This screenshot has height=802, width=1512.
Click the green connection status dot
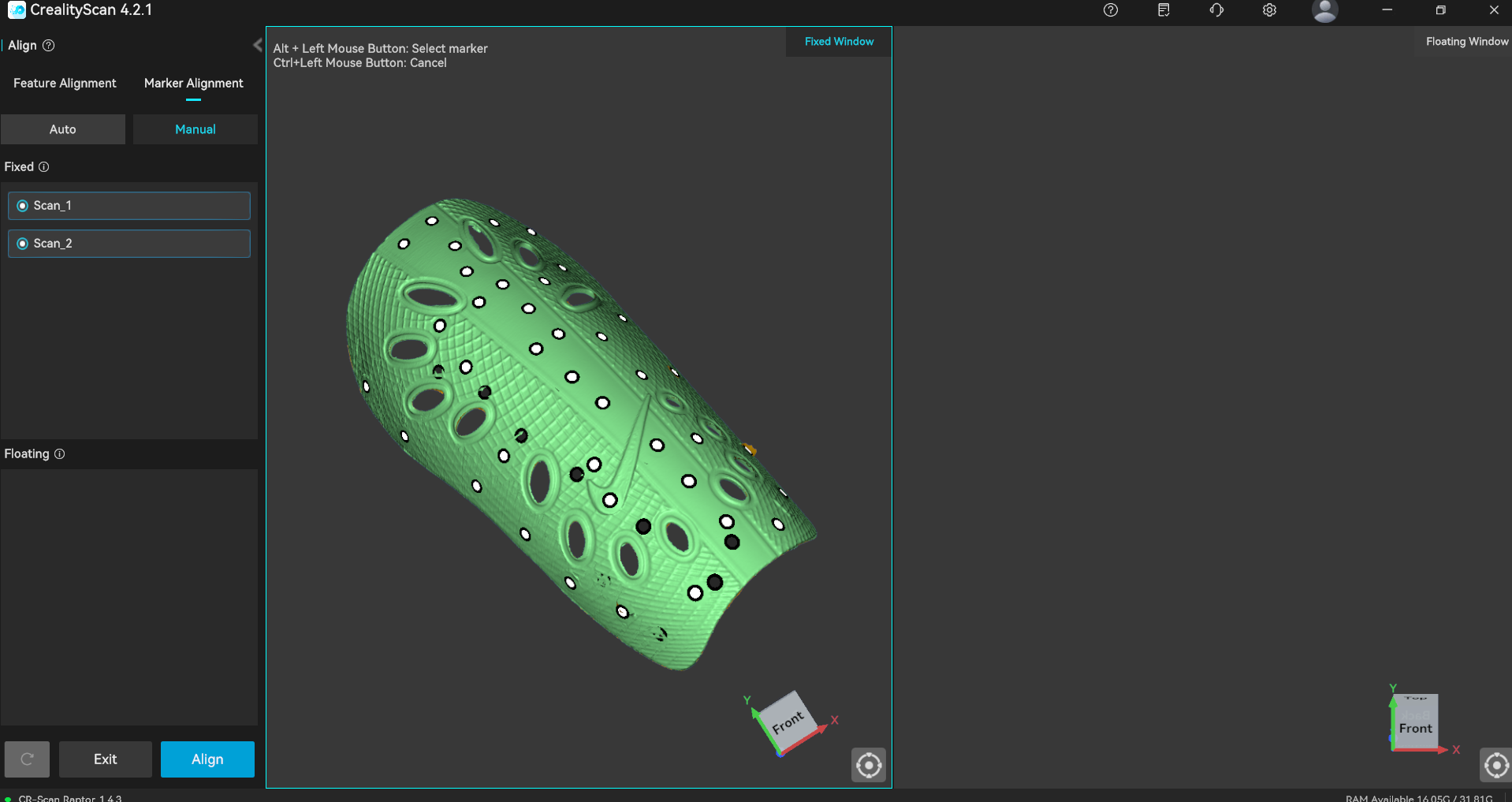coord(8,798)
